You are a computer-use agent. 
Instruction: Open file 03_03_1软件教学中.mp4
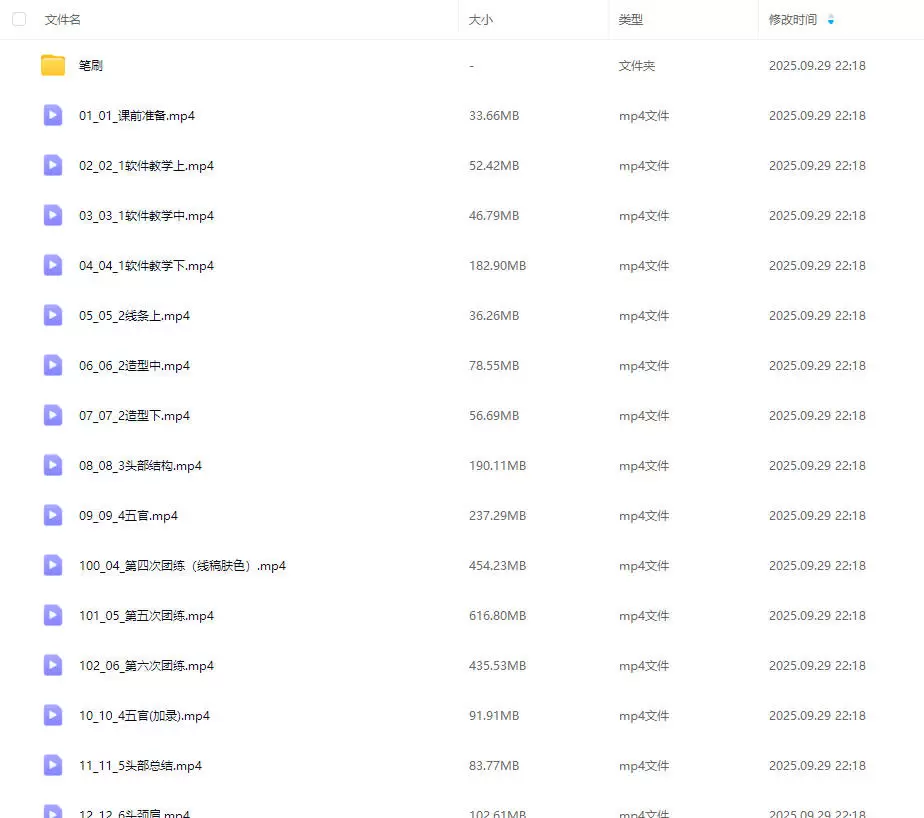click(146, 216)
